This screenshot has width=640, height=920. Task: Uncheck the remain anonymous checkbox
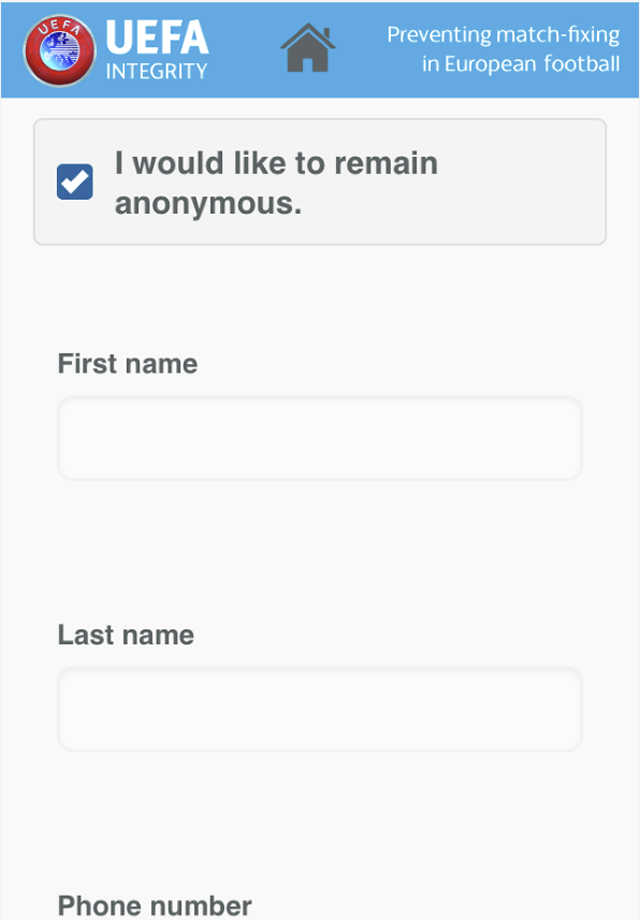pos(75,182)
